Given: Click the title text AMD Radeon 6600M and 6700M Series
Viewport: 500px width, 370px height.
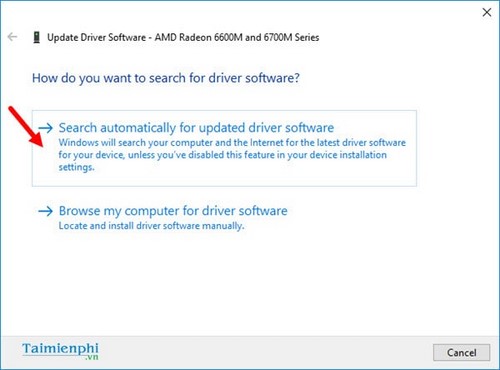Looking at the screenshot, I should coord(237,37).
